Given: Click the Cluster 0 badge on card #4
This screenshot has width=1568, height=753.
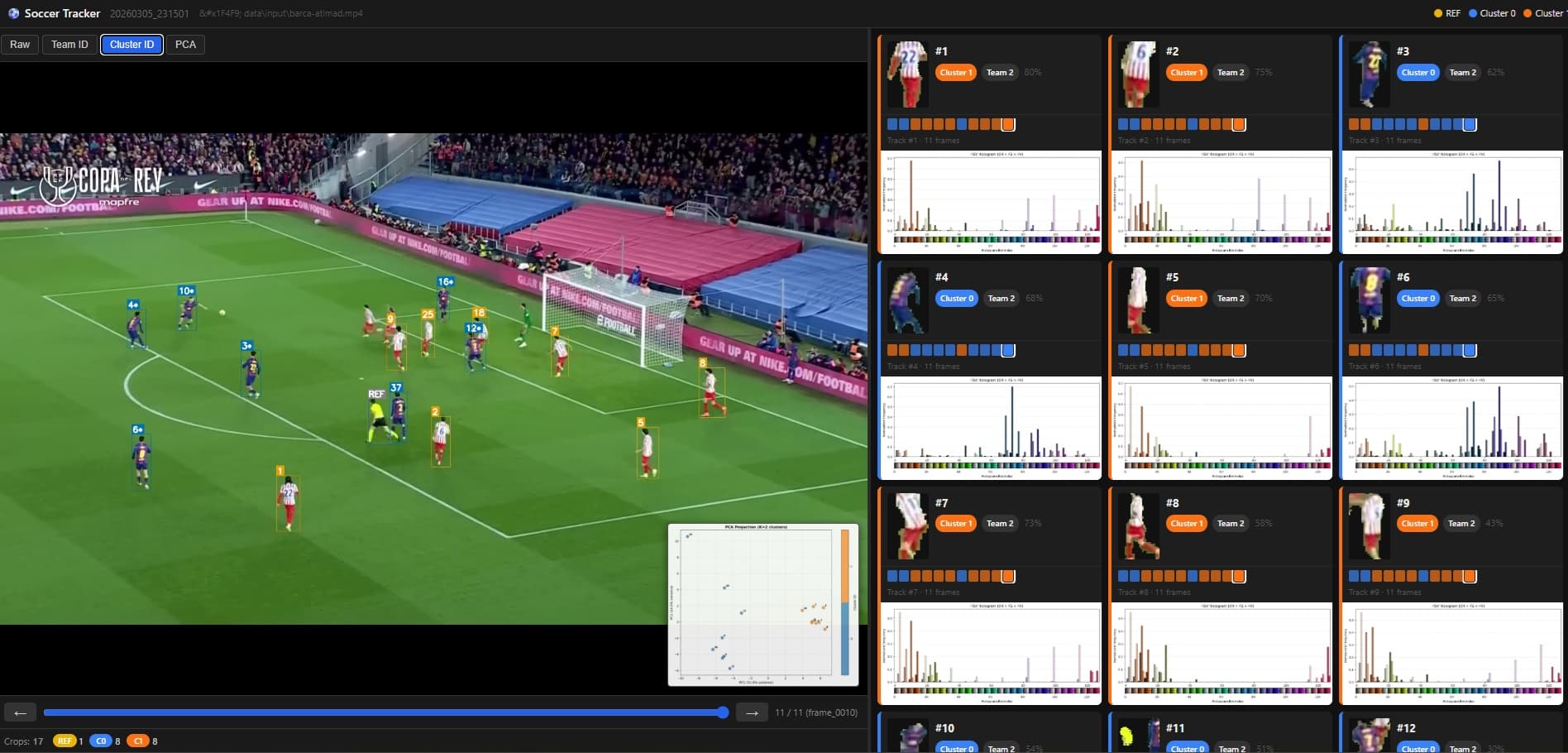Looking at the screenshot, I should click(x=956, y=299).
